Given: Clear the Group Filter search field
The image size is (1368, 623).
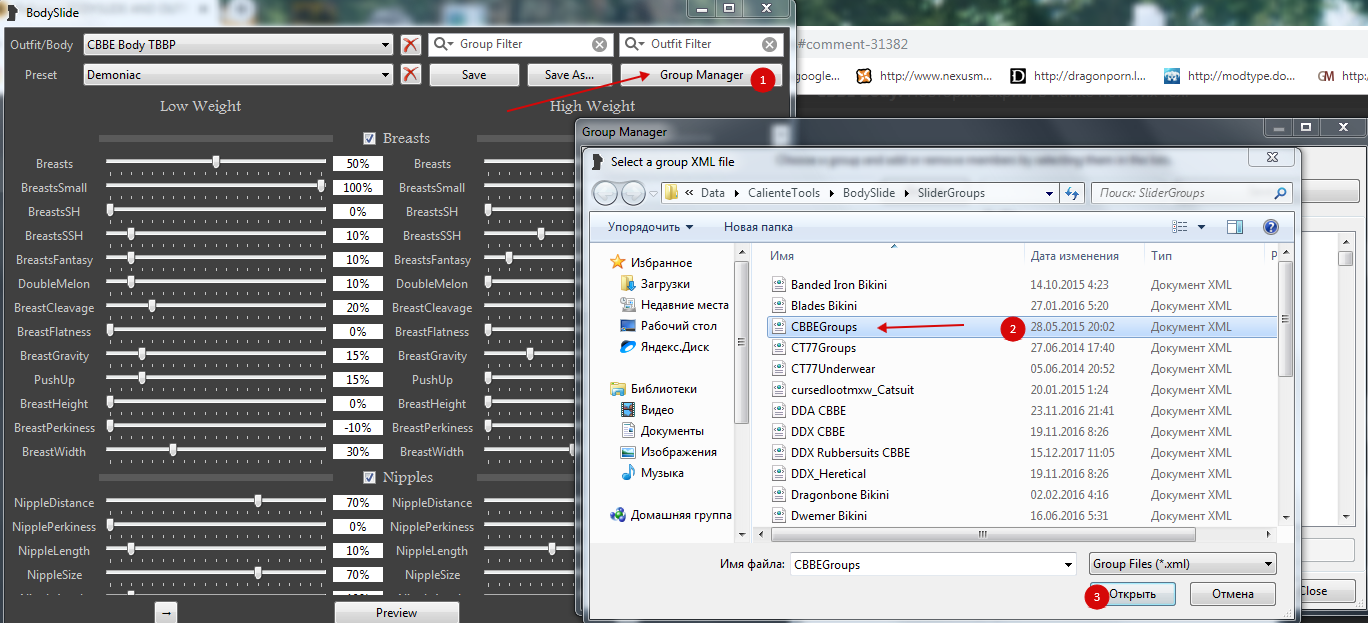Looking at the screenshot, I should pyautogui.click(x=599, y=45).
